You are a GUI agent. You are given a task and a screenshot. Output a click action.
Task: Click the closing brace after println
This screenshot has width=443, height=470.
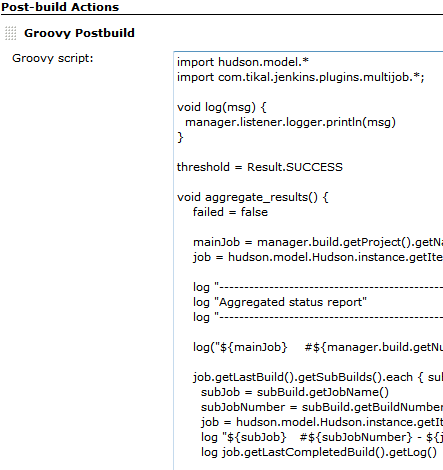[x=180, y=137]
